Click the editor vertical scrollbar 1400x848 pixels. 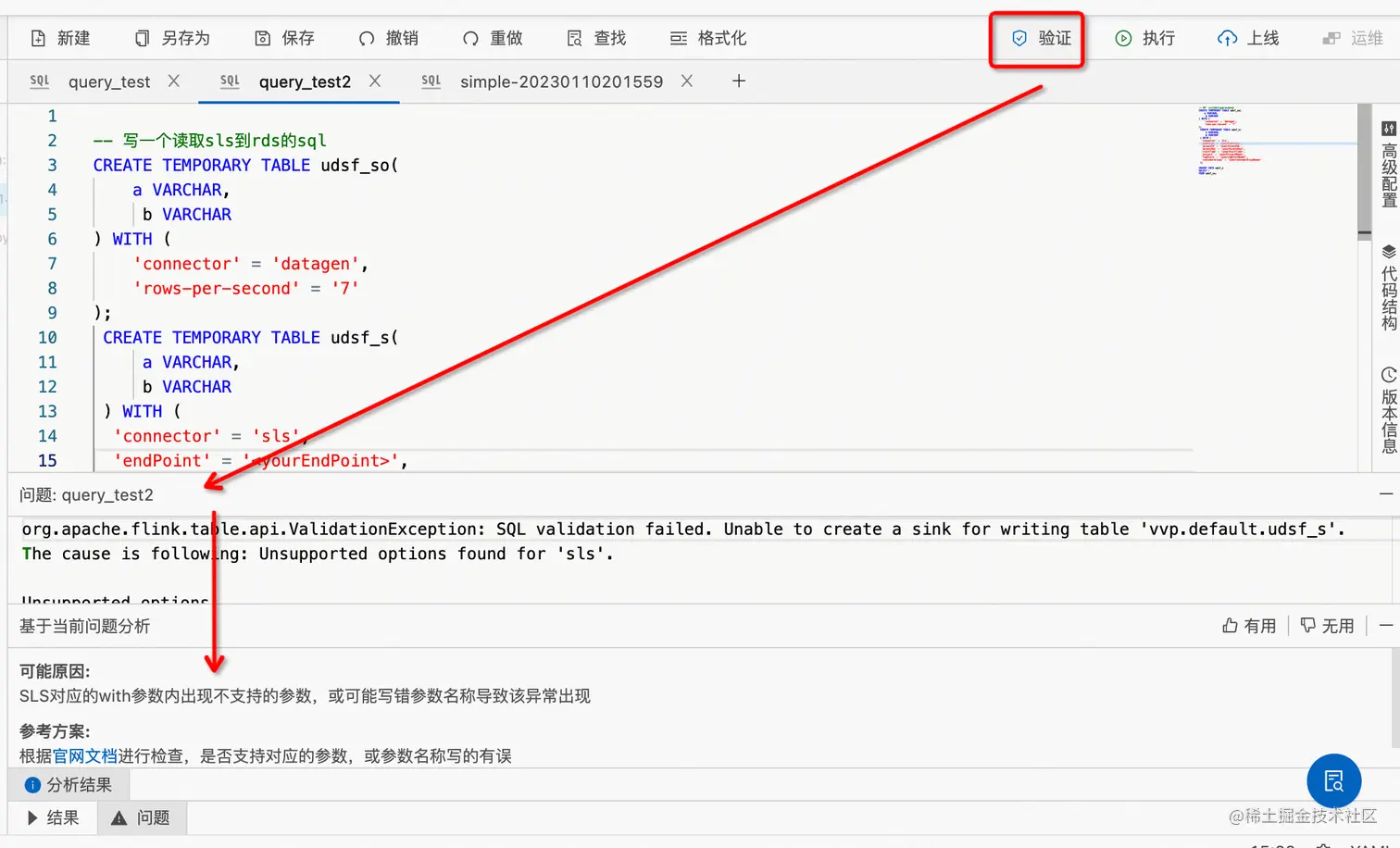point(1364,171)
